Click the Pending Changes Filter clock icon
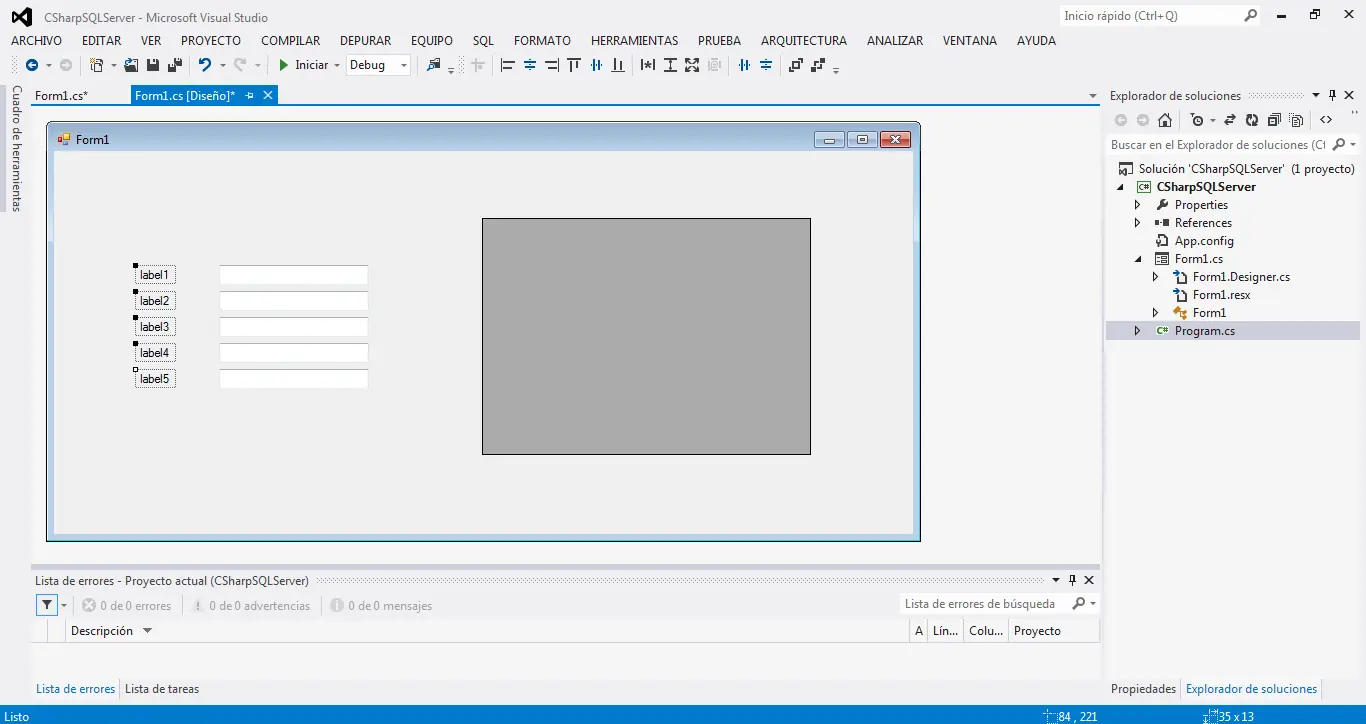 1197,120
